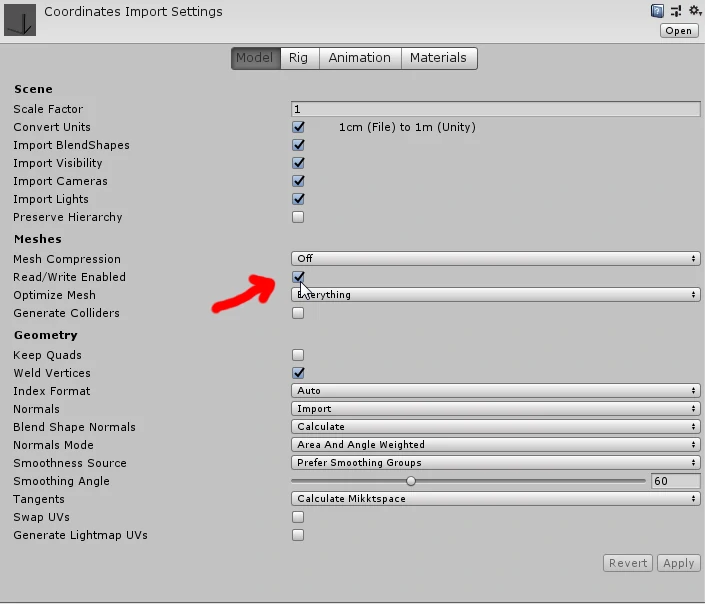Screen dimensions: 706x604
Task: Click the '1cm (File) to 1m (Unity)' text
Action: [407, 127]
